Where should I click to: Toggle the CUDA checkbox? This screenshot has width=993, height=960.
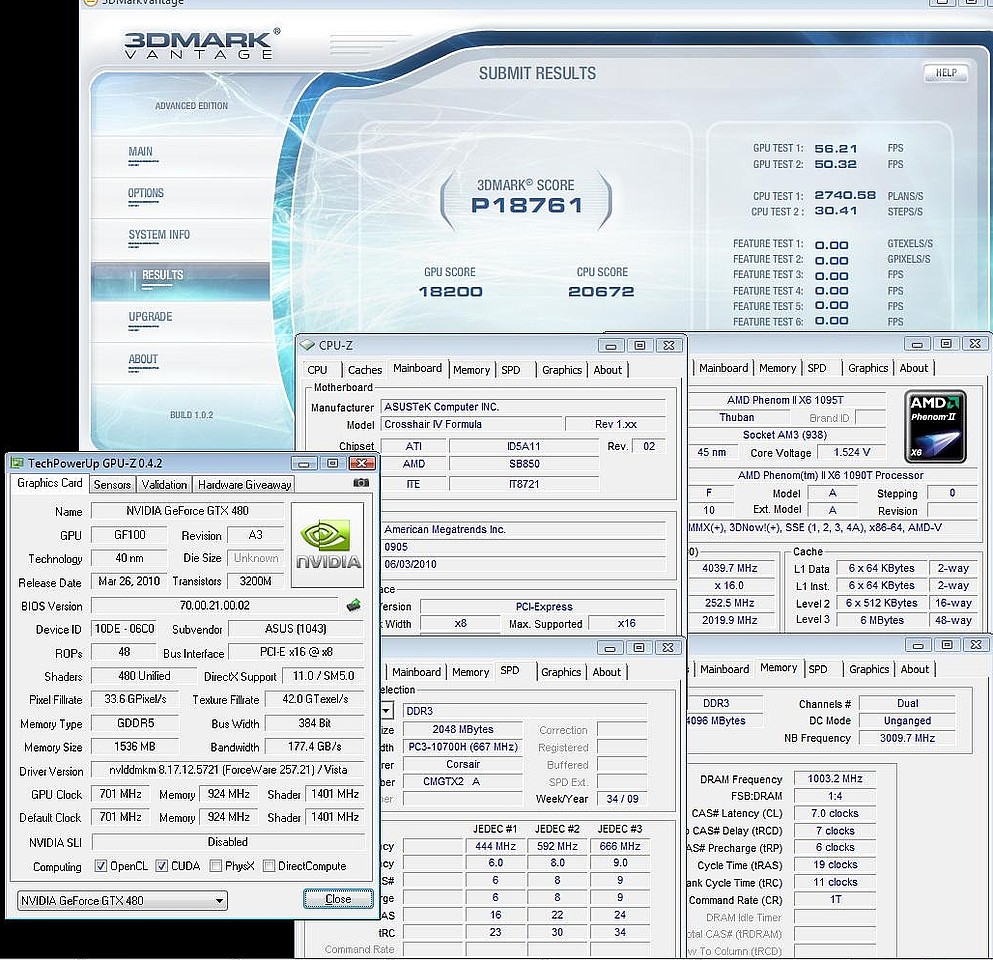pyautogui.click(x=162, y=866)
